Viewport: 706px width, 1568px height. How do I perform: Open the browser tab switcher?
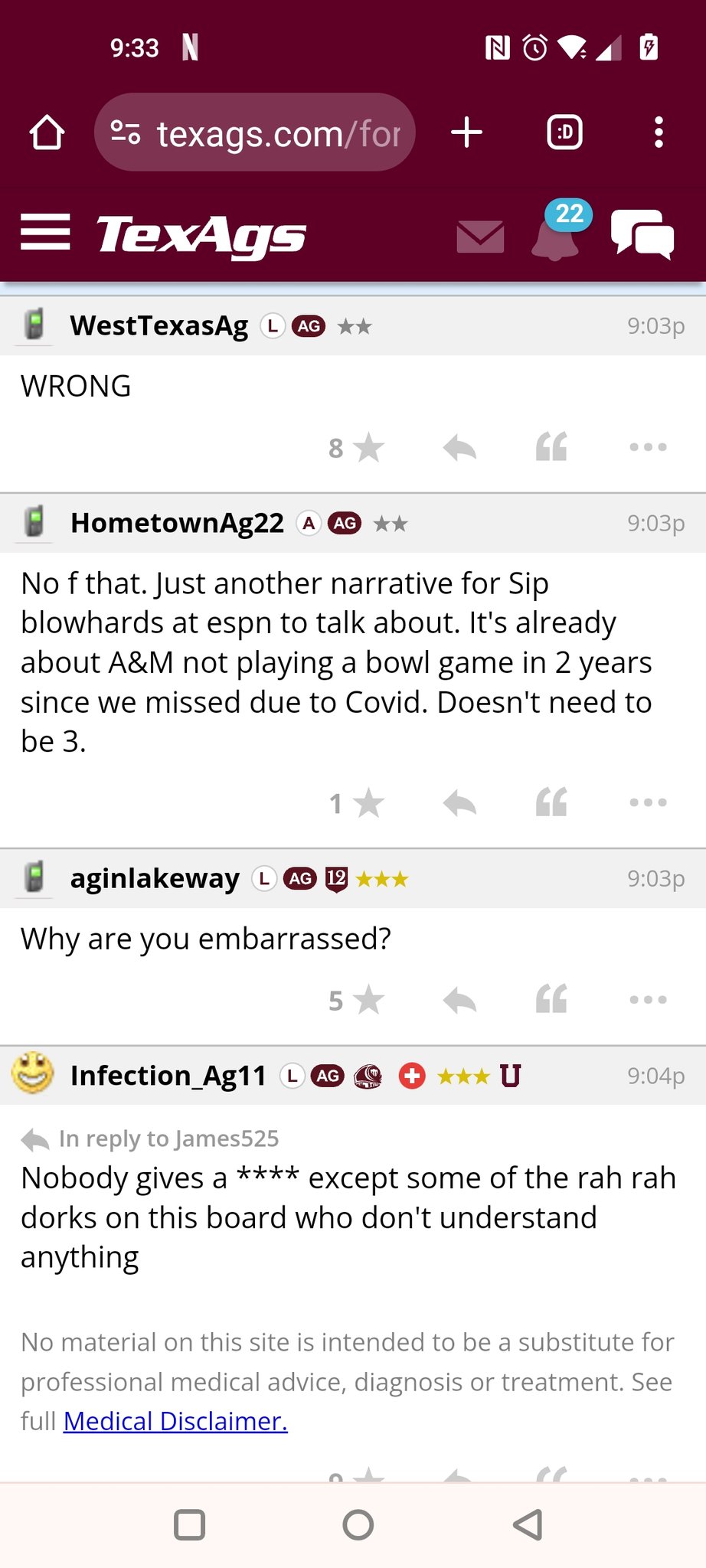565,132
